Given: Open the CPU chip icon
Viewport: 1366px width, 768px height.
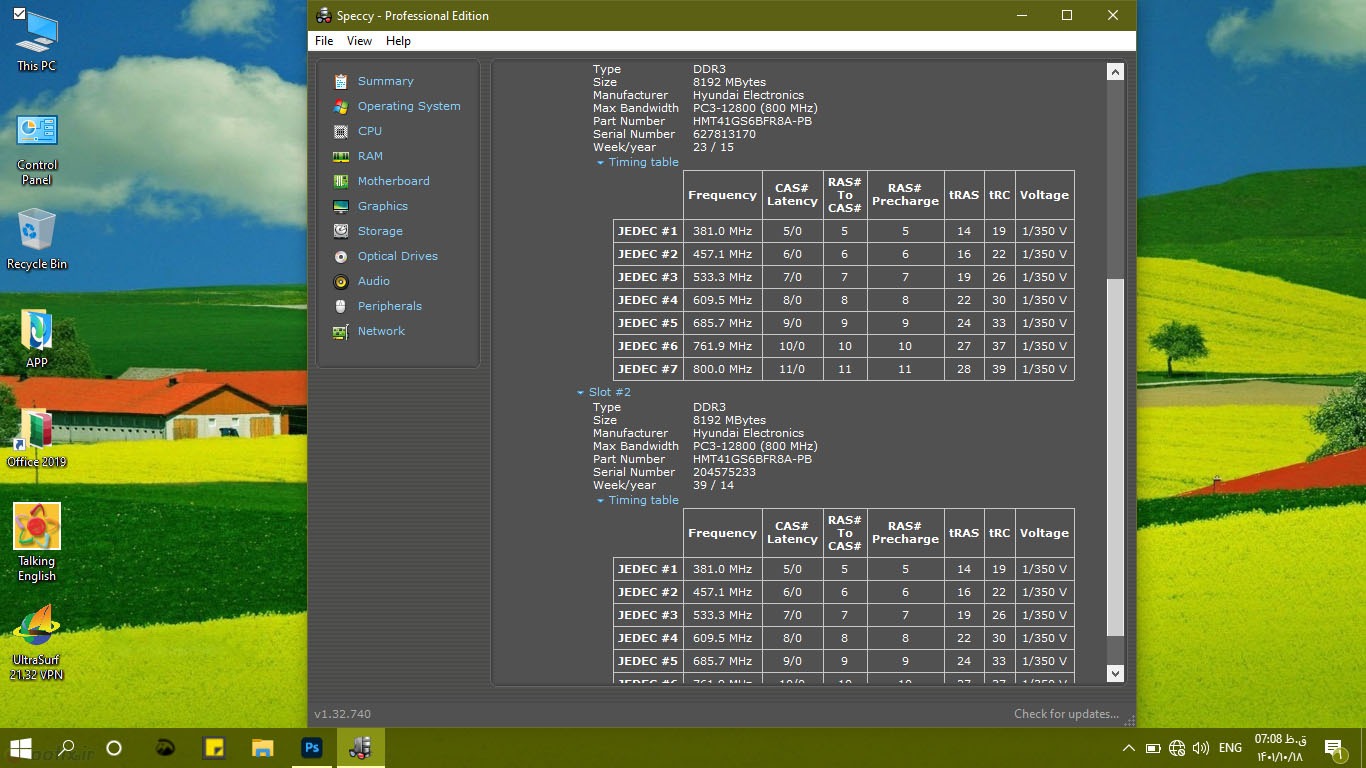Looking at the screenshot, I should (341, 131).
